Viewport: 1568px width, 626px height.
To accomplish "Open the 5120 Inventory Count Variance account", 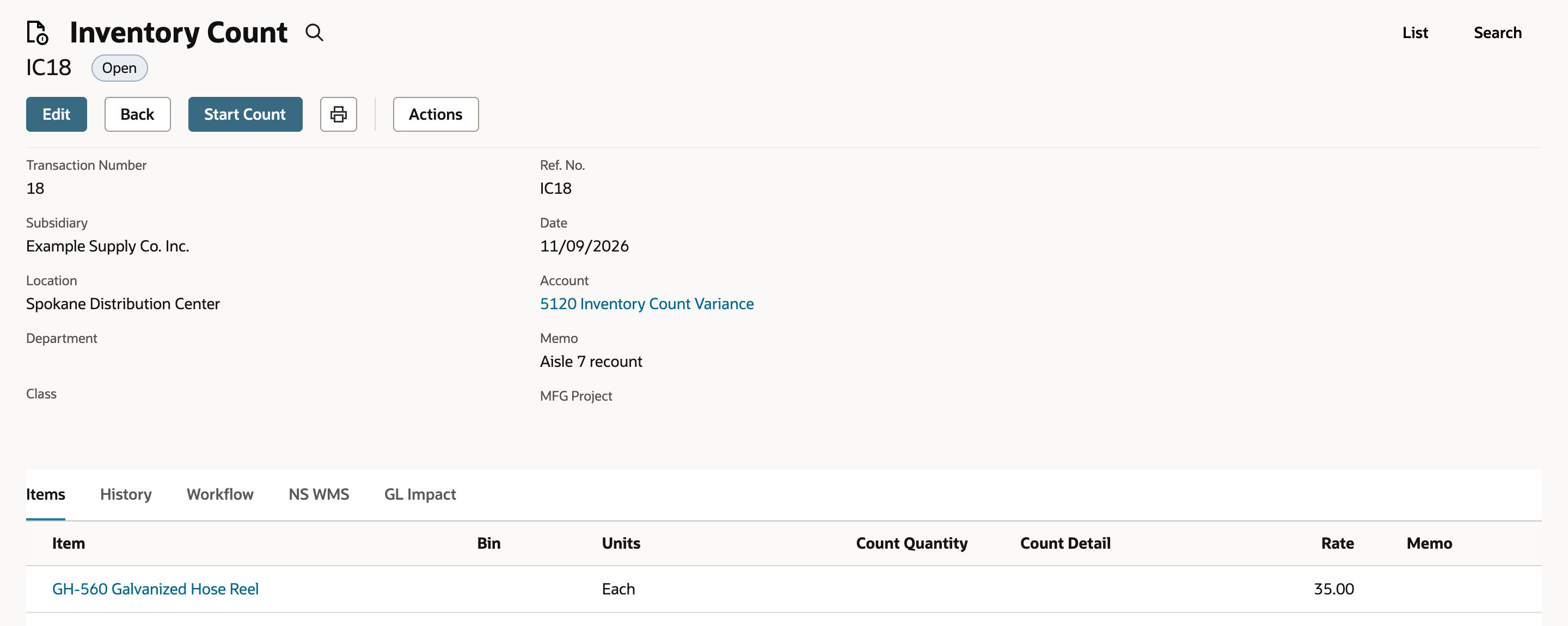I will [x=646, y=304].
